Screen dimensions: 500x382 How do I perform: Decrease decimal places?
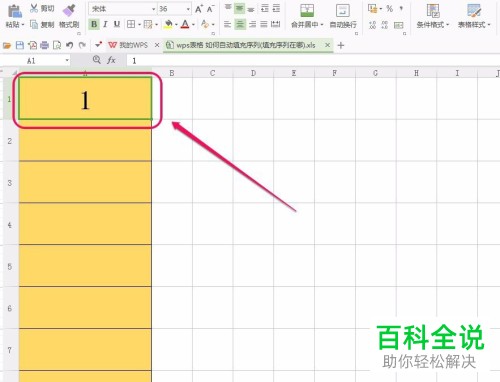385,25
